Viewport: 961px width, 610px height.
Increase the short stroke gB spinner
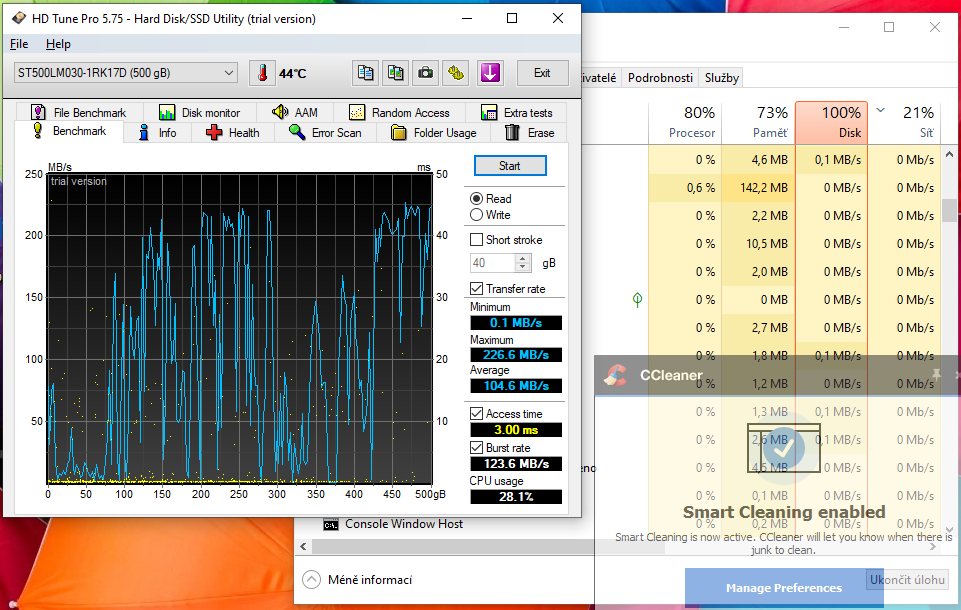pos(523,259)
